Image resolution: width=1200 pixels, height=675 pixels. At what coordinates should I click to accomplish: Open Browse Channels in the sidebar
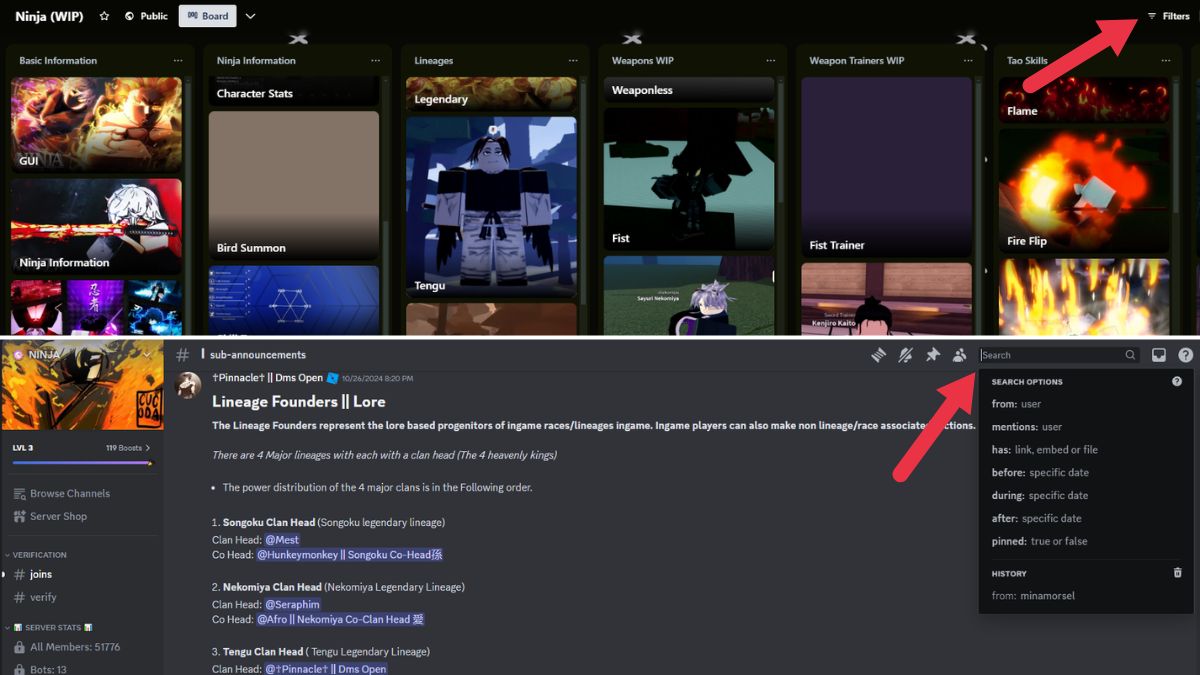click(69, 493)
